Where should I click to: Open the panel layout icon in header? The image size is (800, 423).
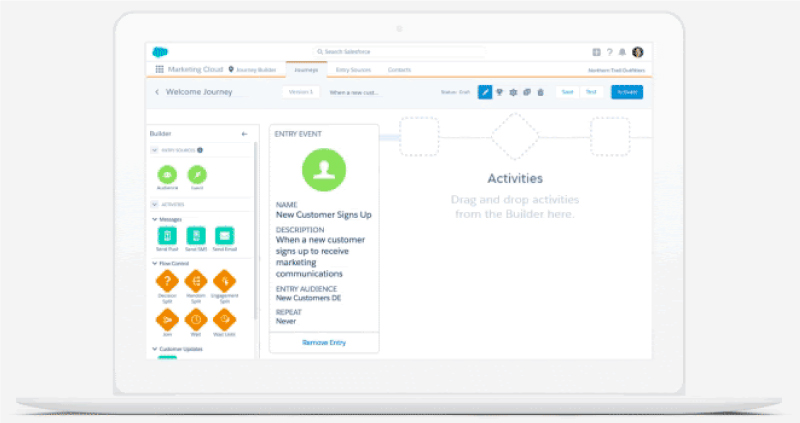click(x=596, y=52)
